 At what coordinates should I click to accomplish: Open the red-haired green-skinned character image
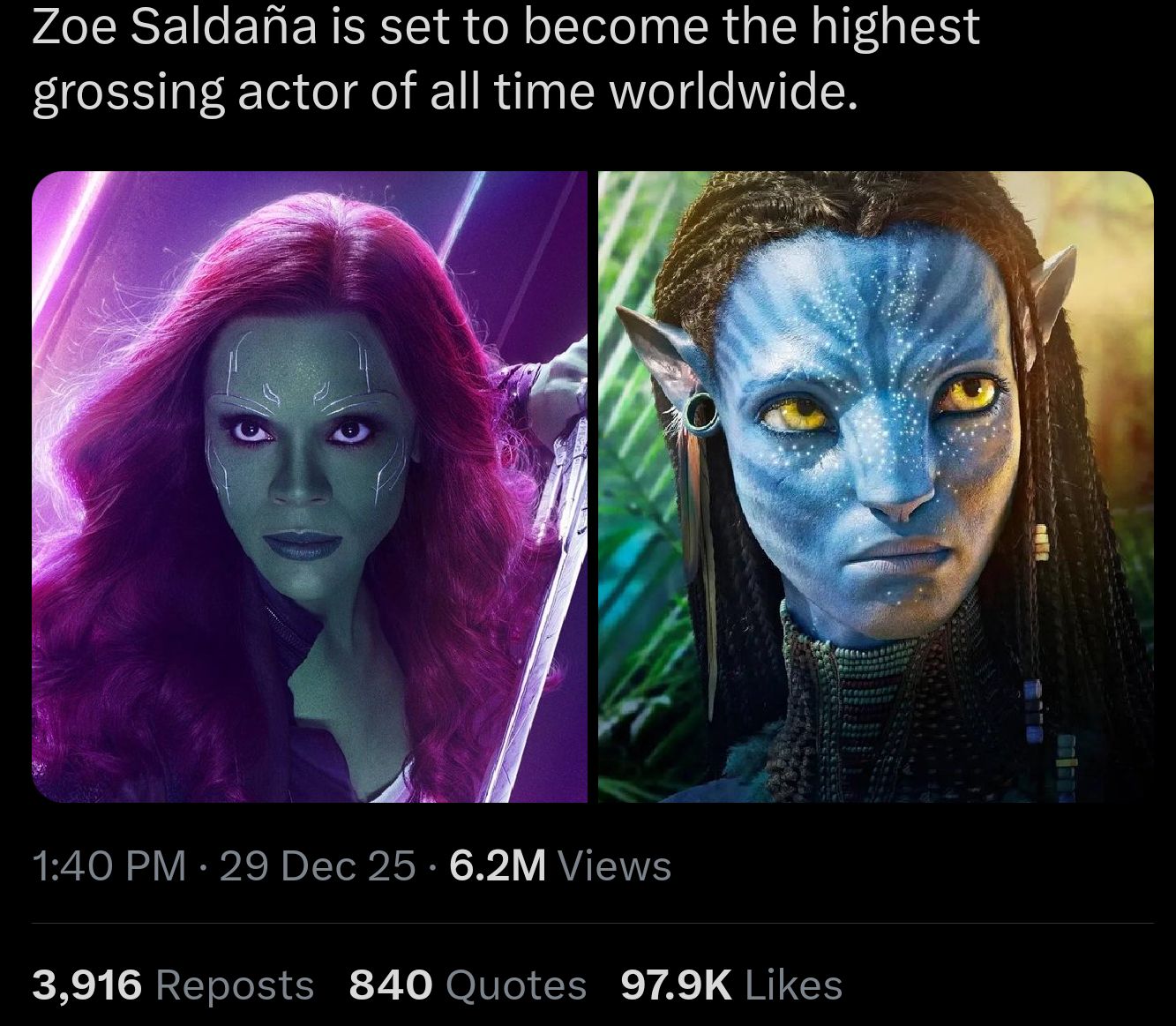310,487
